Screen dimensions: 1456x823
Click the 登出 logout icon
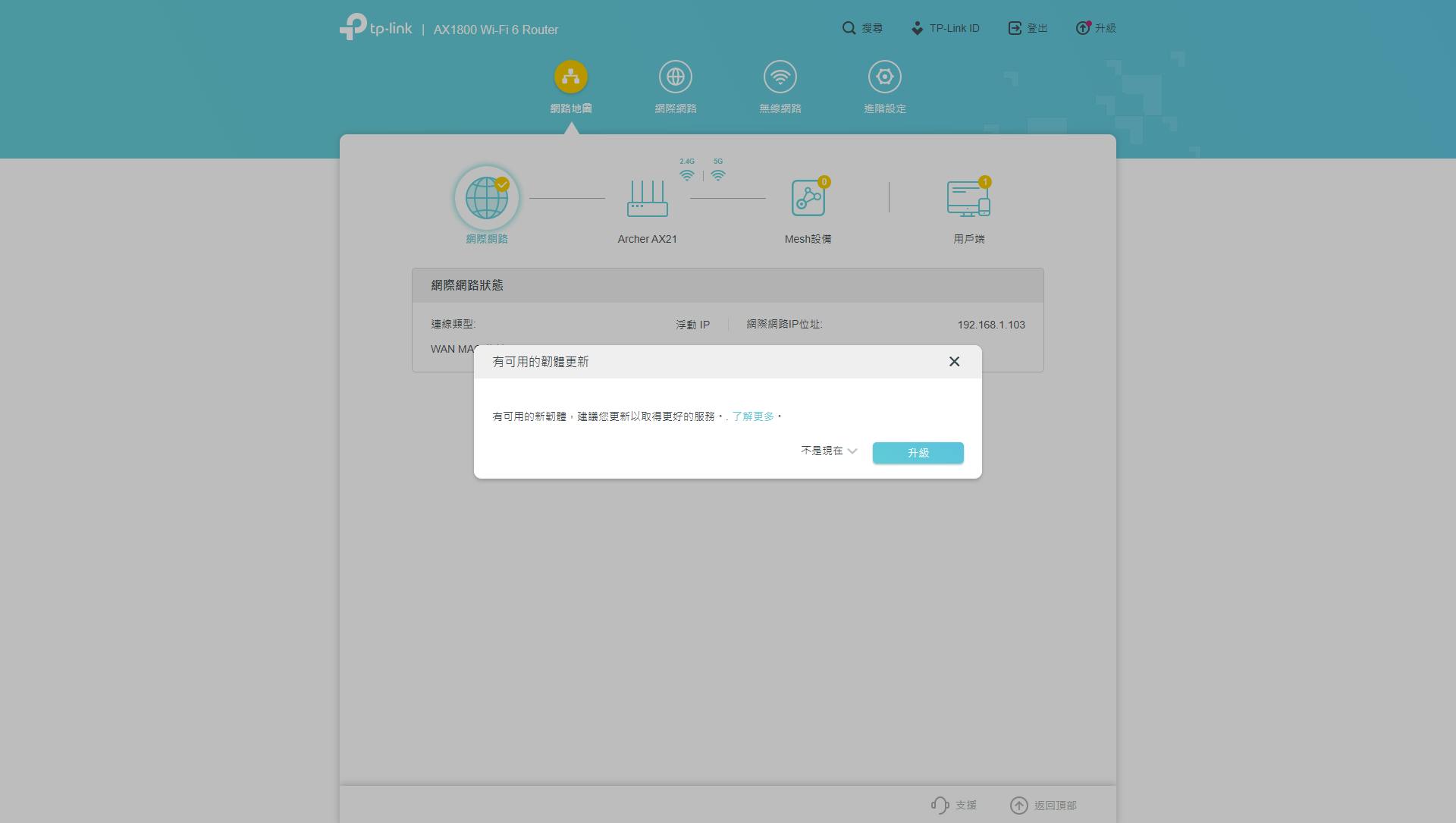[1015, 28]
